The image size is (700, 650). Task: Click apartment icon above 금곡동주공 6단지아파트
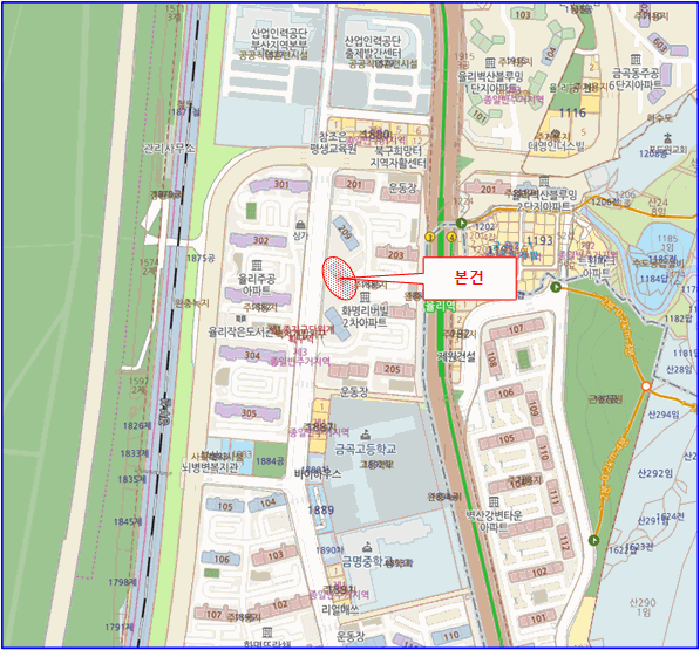pyautogui.click(x=636, y=59)
